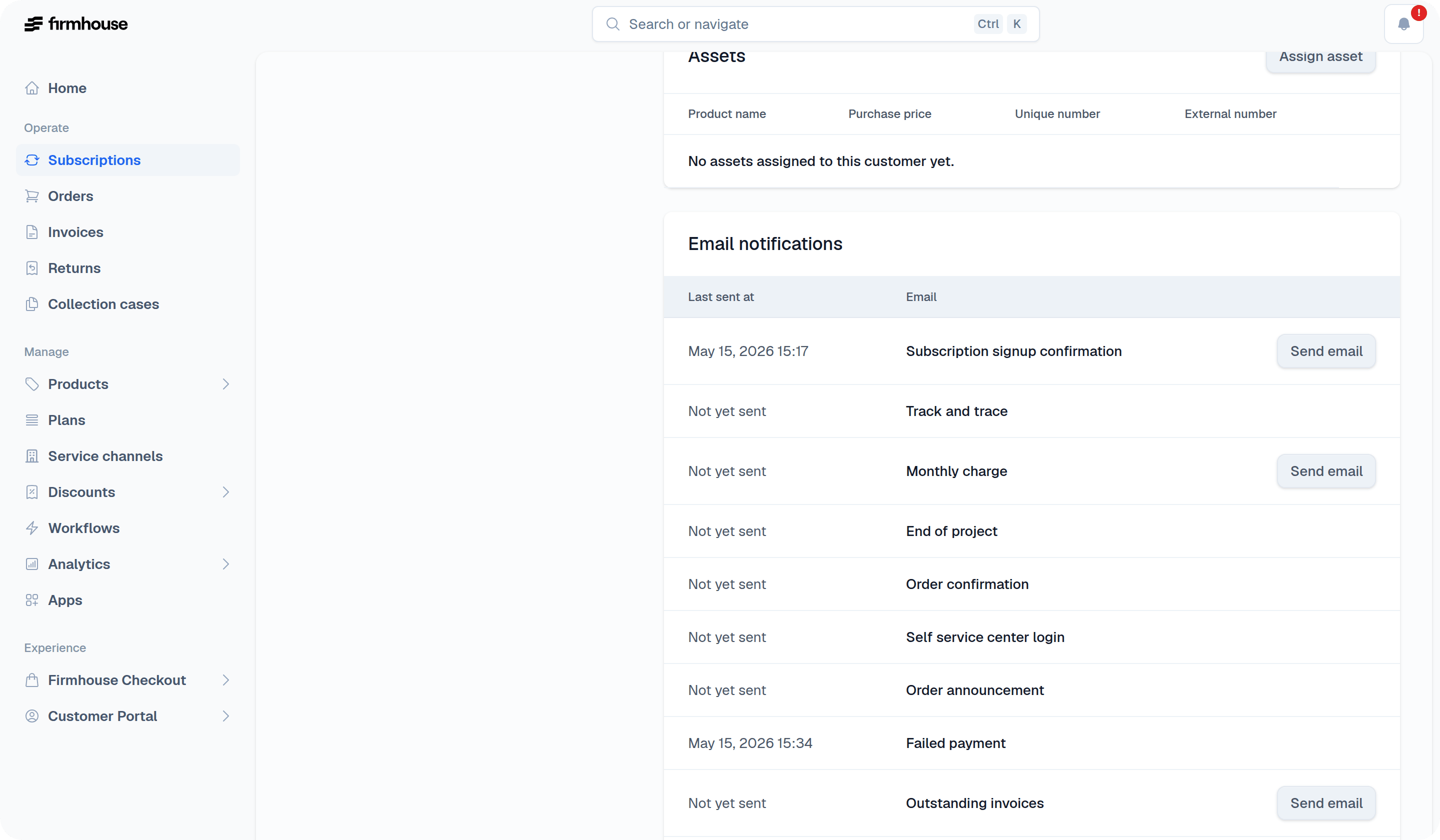Open Collection cases
This screenshot has height=840, width=1440.
click(x=128, y=304)
